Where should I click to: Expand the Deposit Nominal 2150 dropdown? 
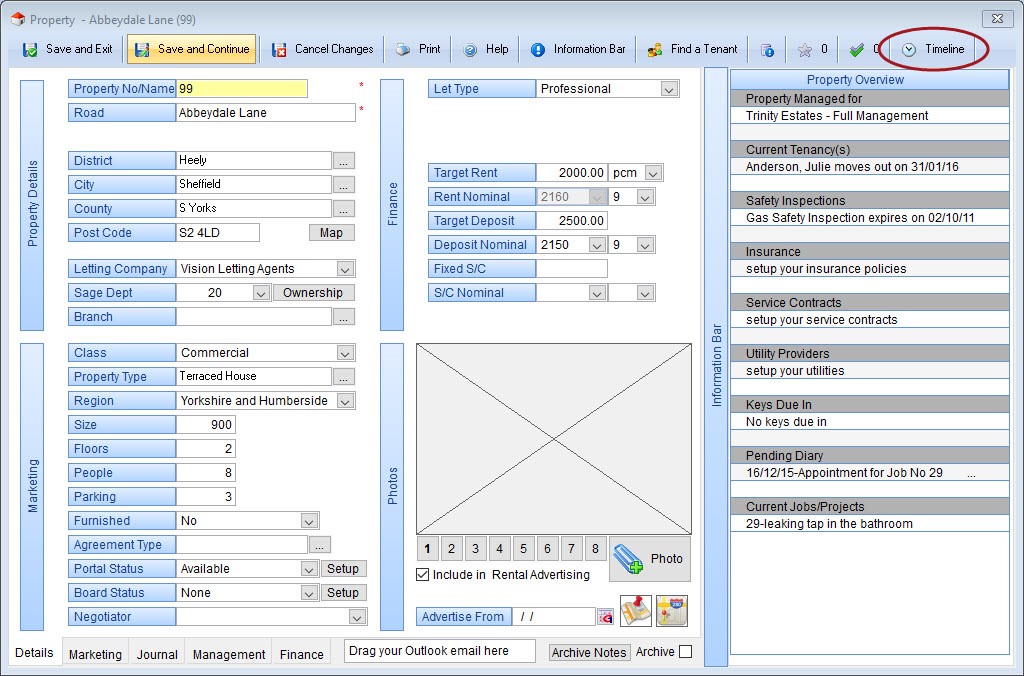[596, 245]
